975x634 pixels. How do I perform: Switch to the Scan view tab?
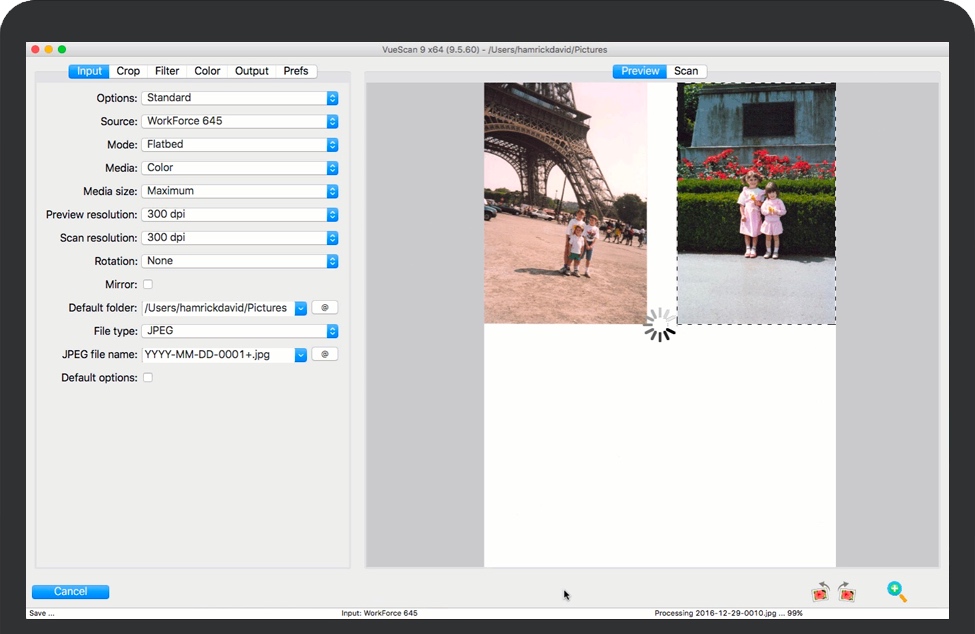(686, 71)
